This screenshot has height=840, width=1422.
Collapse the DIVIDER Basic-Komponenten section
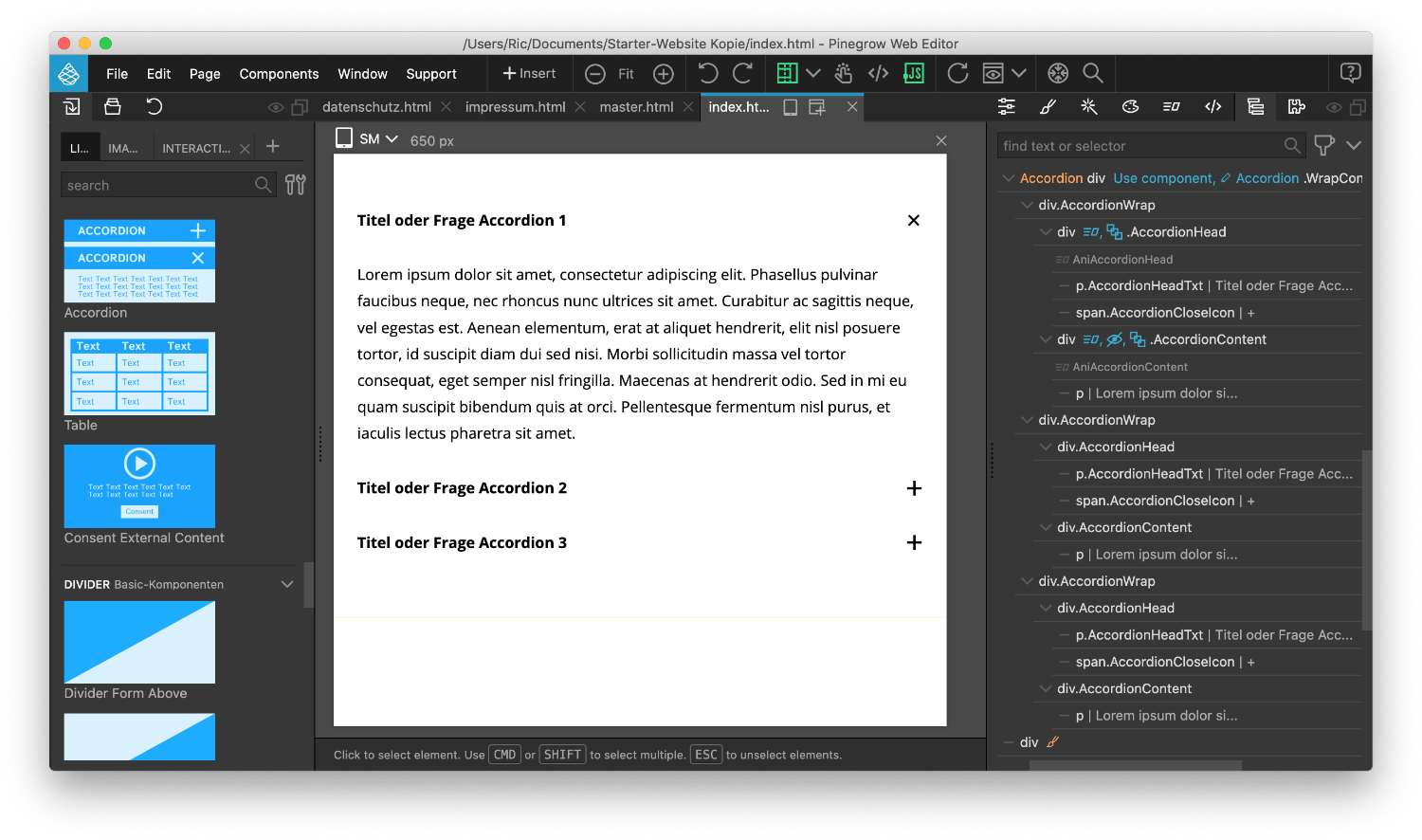click(287, 584)
